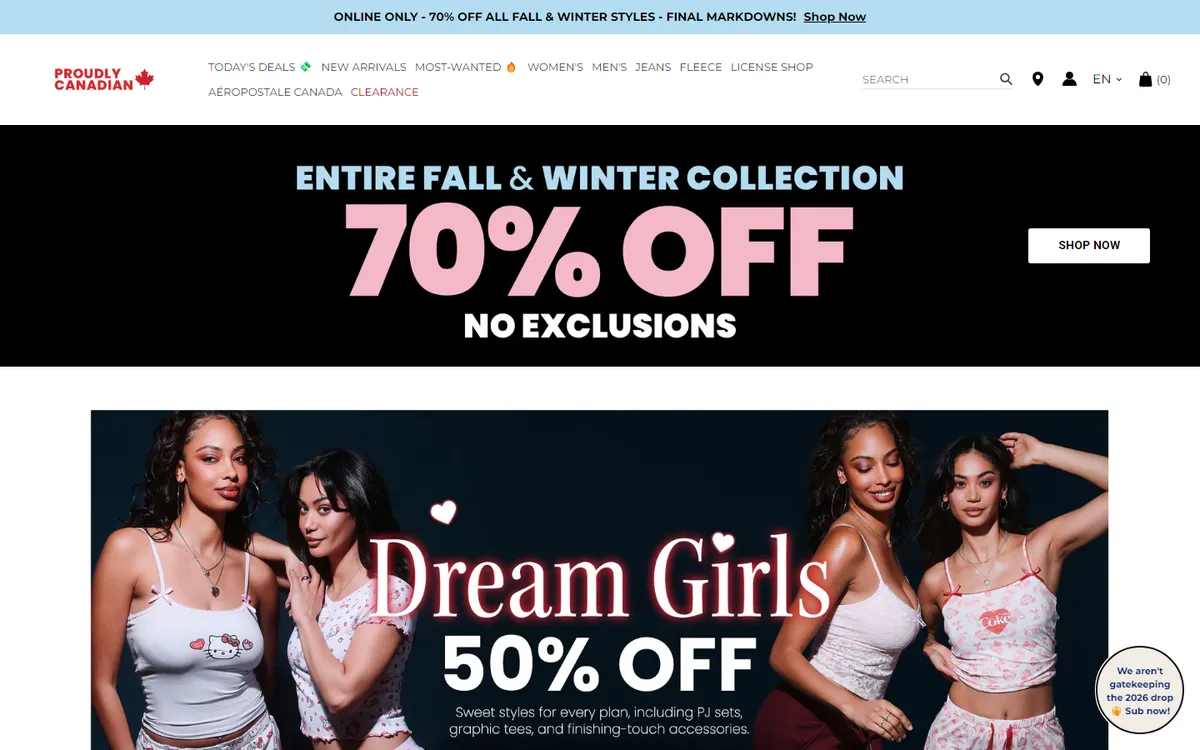Go to New Arrivals section

coord(363,67)
